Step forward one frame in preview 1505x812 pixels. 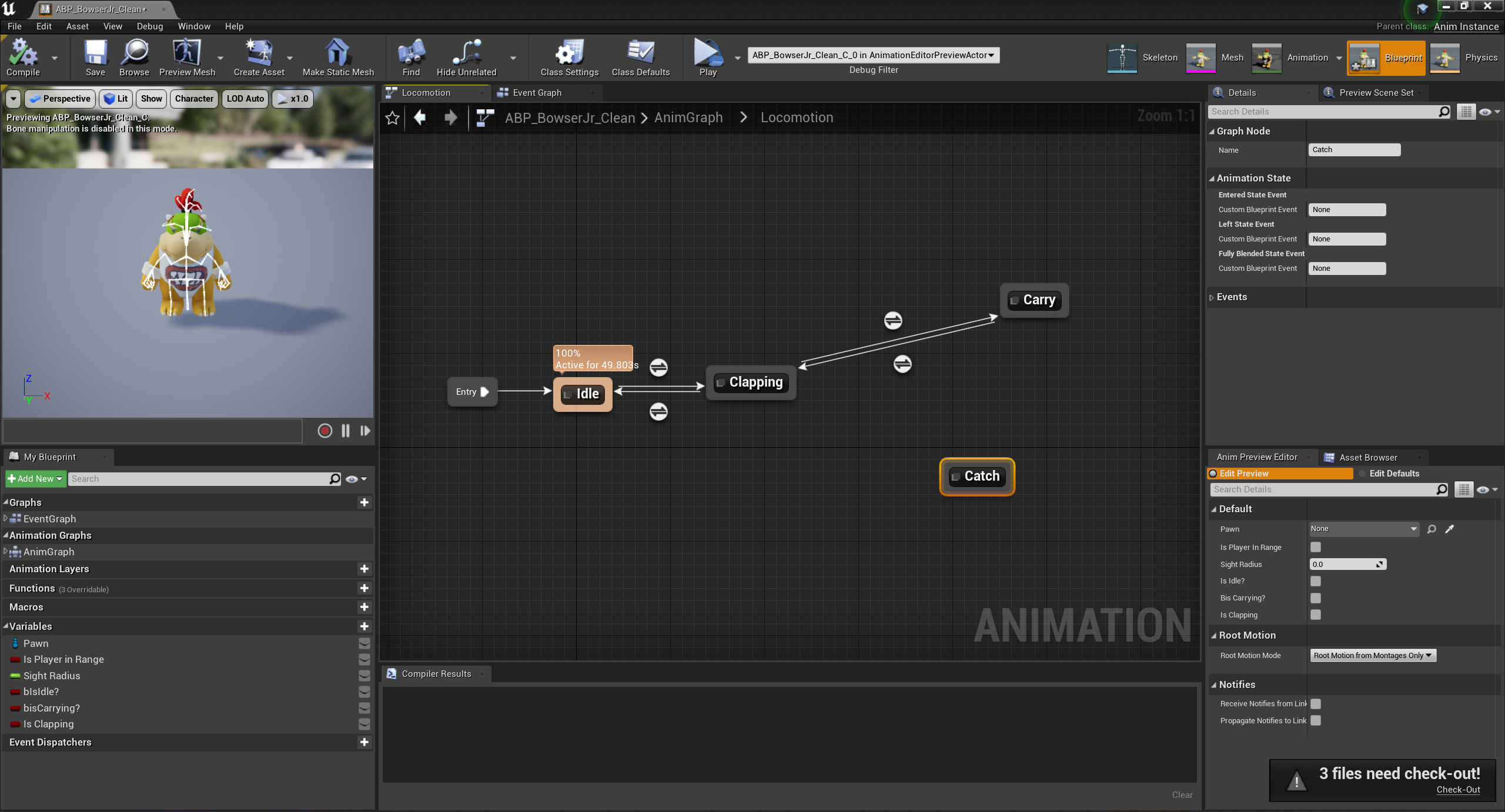coord(365,431)
